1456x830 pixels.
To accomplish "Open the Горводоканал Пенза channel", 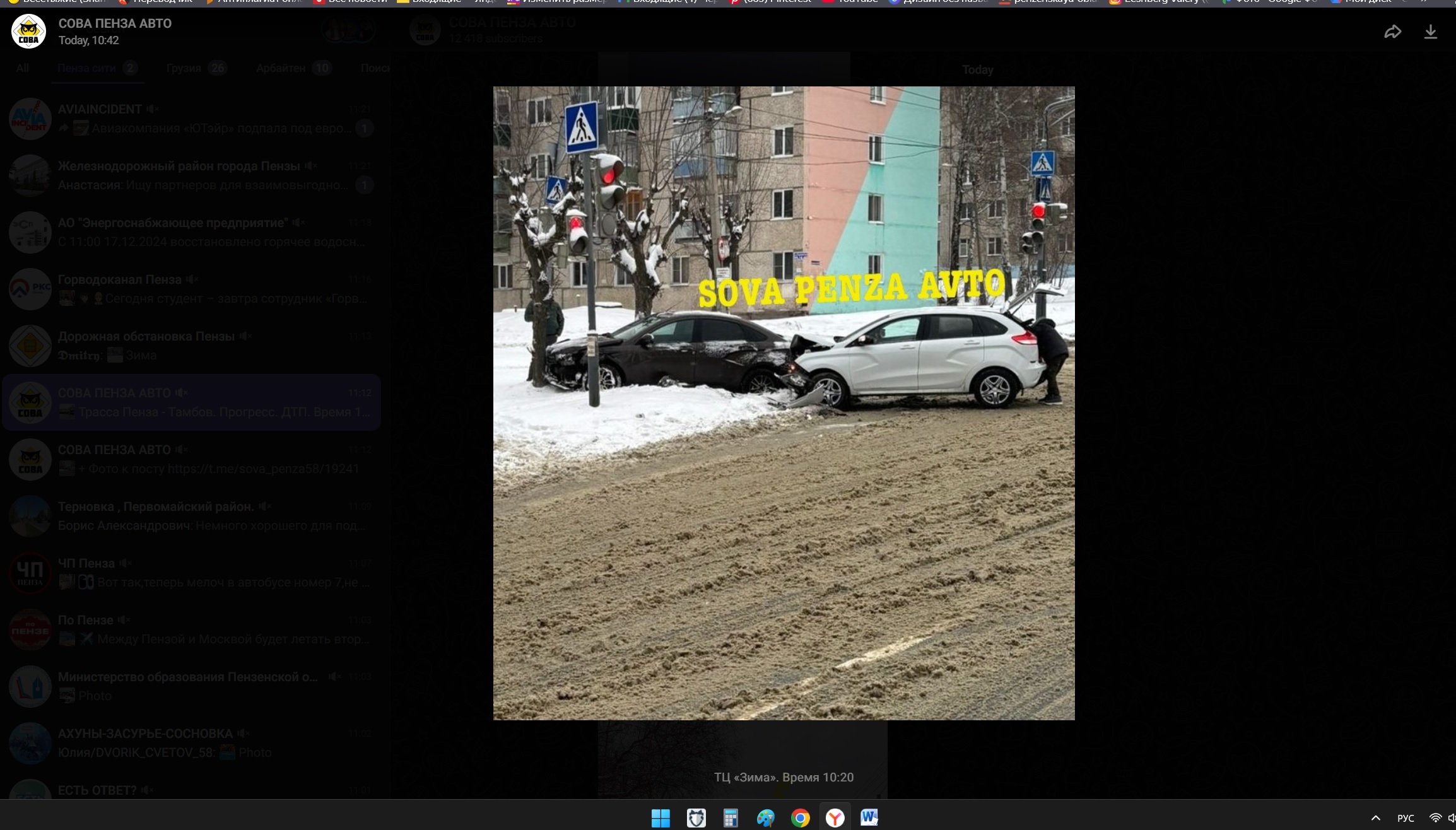I will pyautogui.click(x=189, y=289).
